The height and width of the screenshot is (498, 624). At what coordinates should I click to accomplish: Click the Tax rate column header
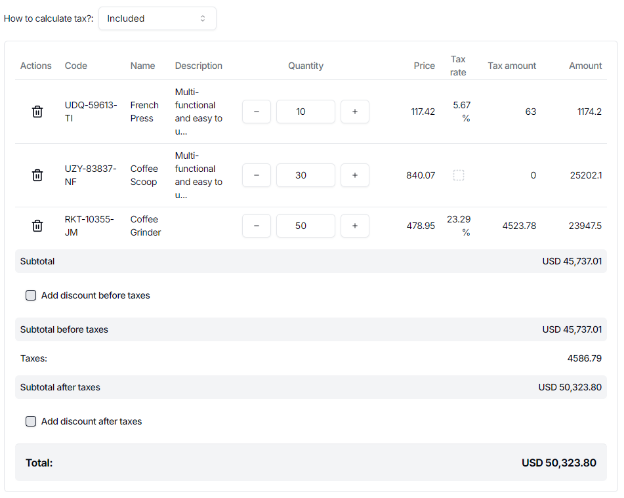[458, 66]
